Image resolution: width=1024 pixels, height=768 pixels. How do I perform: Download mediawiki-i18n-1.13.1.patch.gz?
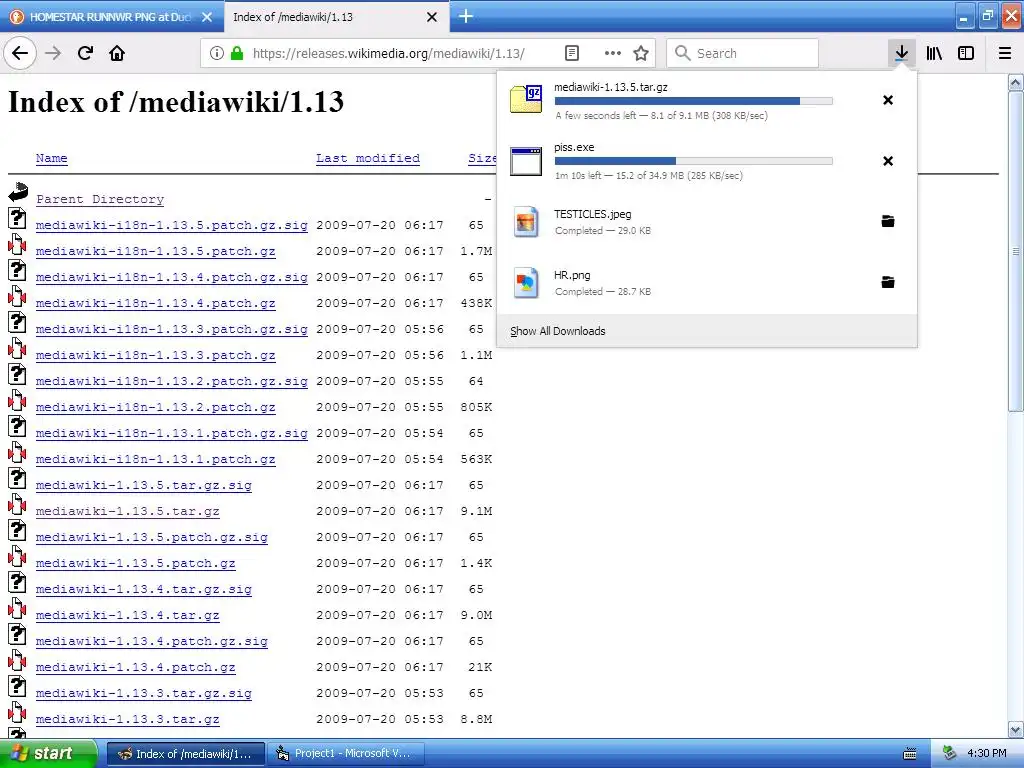click(x=155, y=460)
